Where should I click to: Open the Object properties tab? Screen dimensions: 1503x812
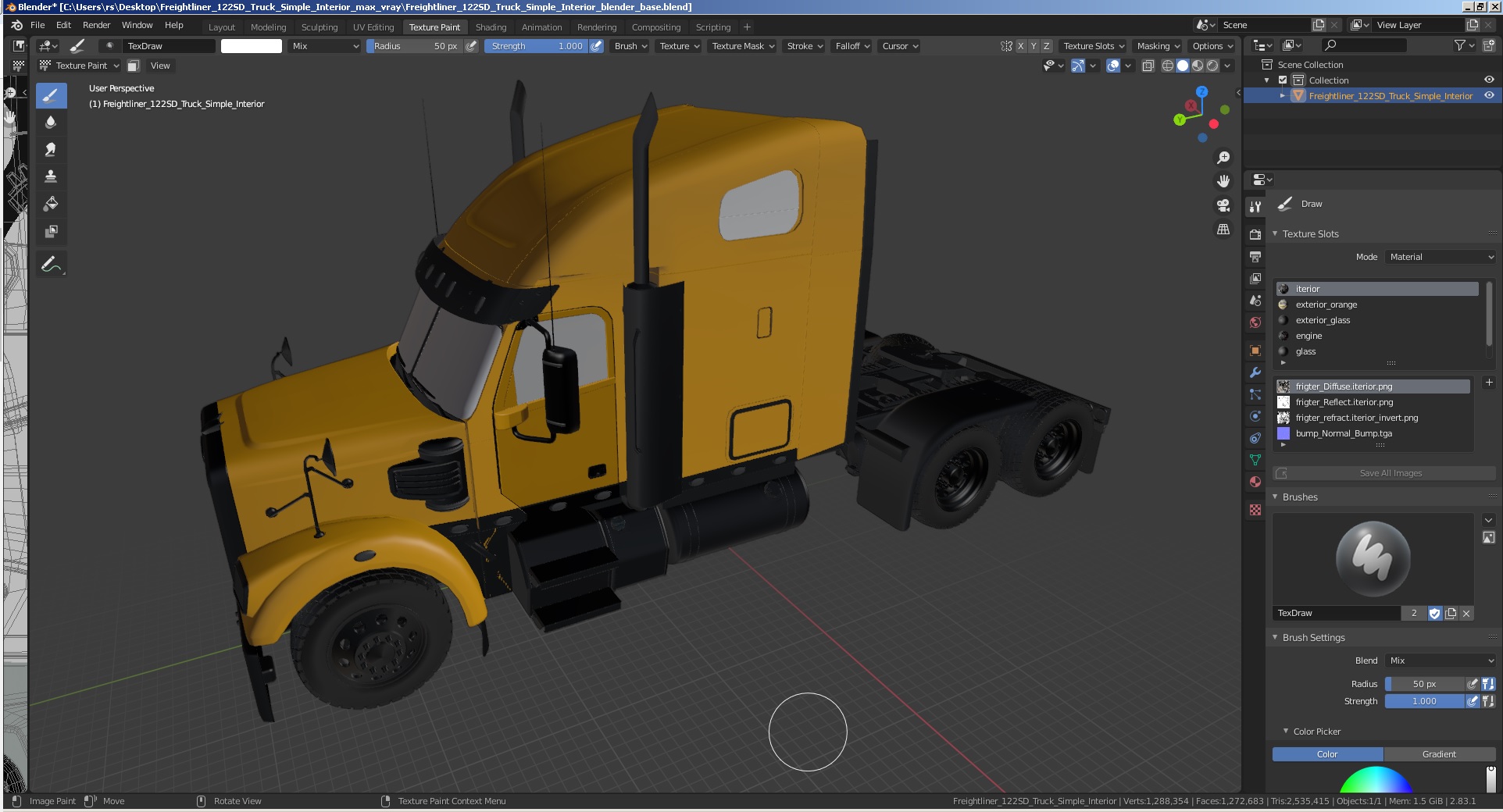(1255, 351)
